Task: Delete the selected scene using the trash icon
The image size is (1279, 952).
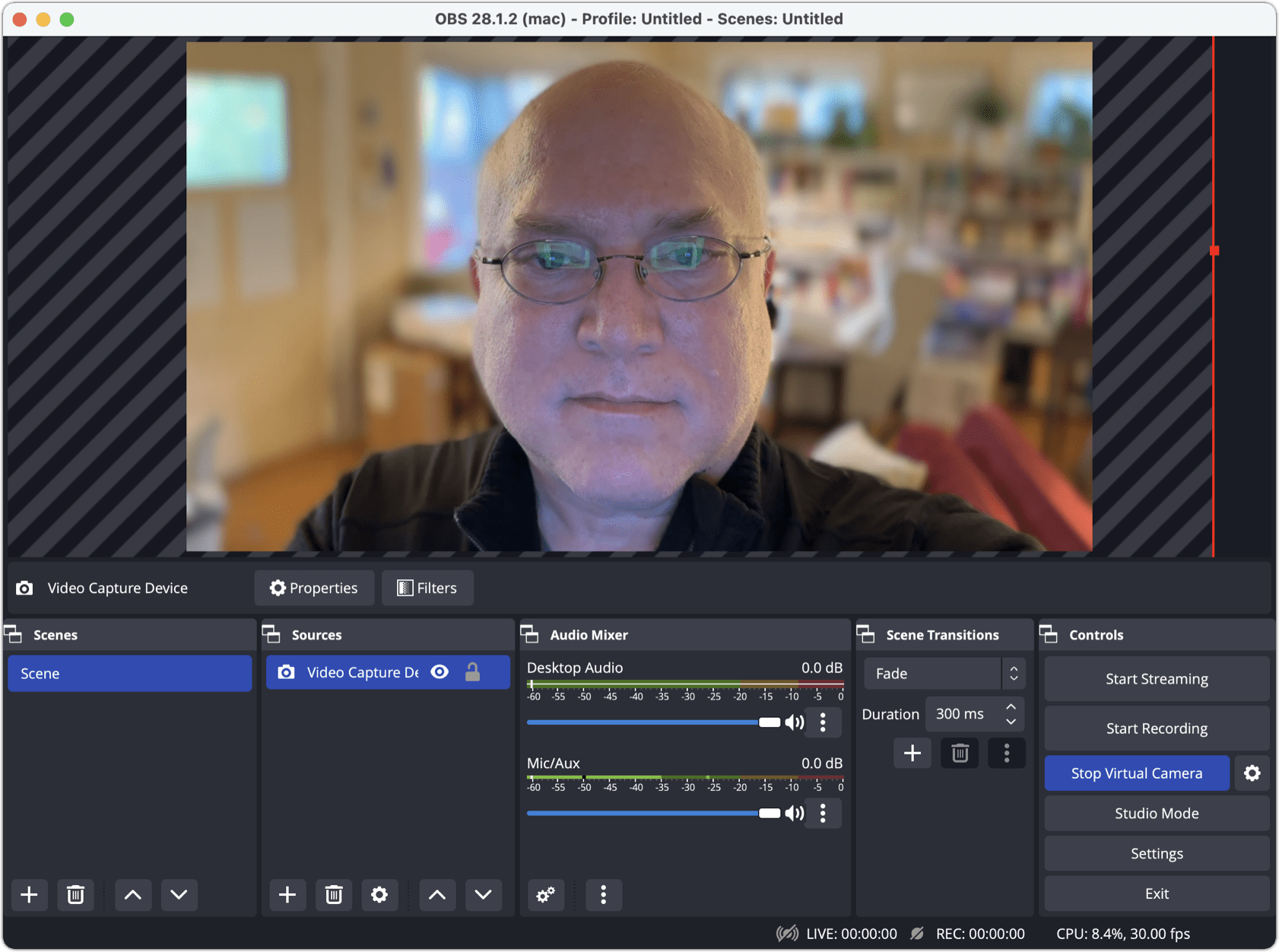Action: click(x=75, y=895)
